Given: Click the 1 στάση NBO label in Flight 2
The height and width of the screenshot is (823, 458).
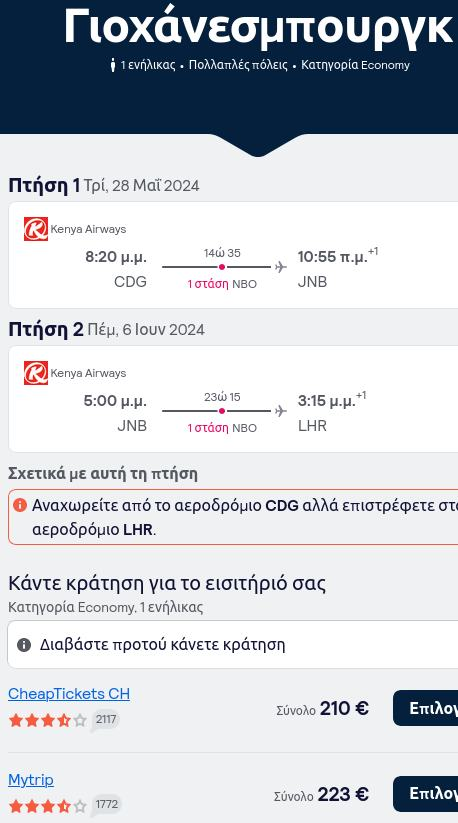Looking at the screenshot, I should point(222,428).
